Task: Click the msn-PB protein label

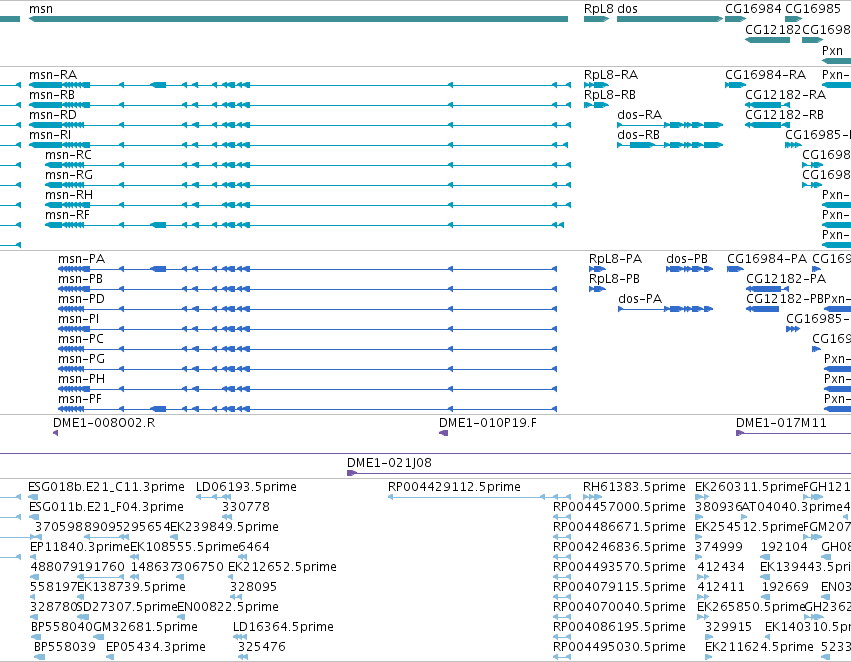Action: click(80, 278)
